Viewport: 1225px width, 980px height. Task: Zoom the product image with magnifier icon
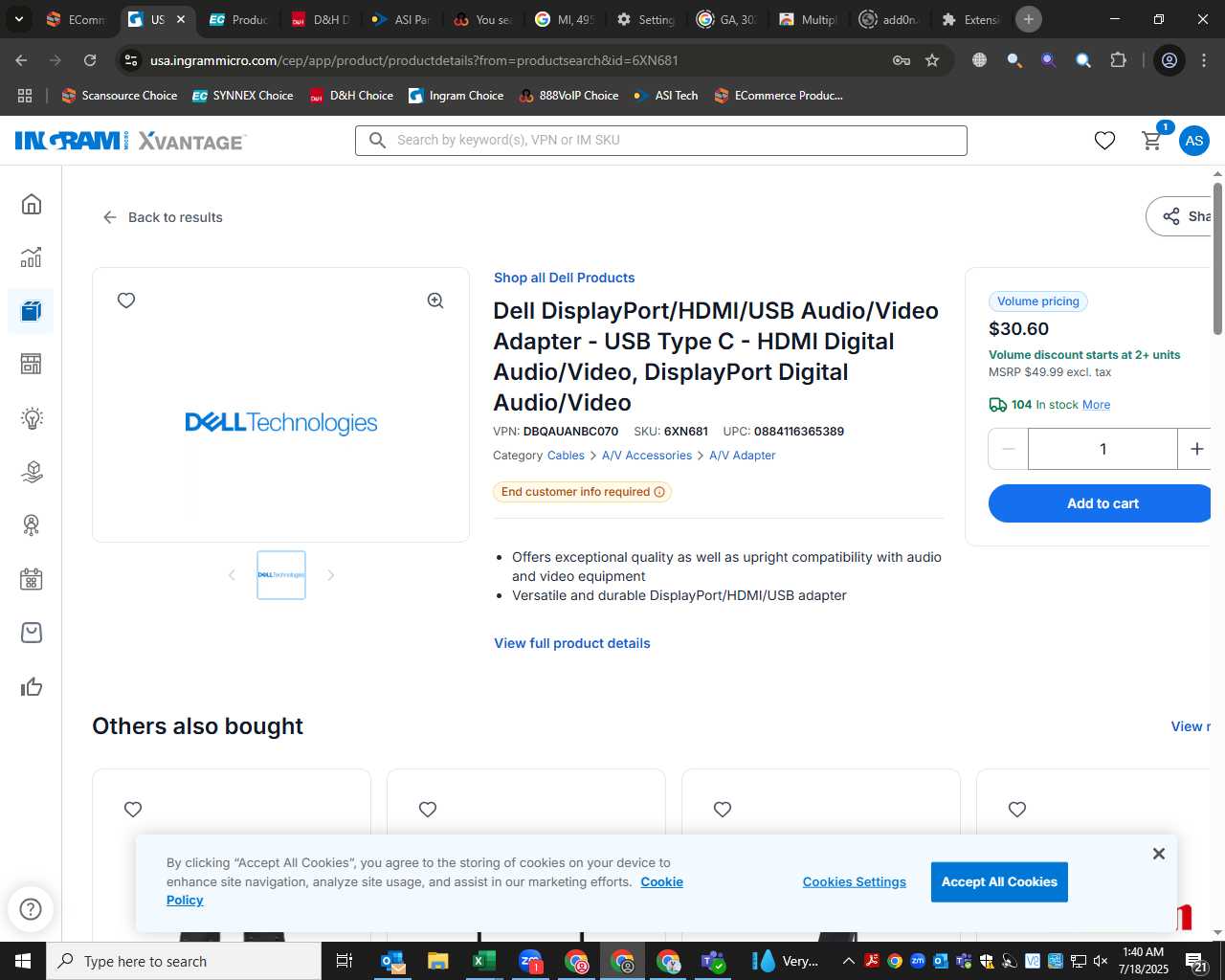click(x=435, y=301)
